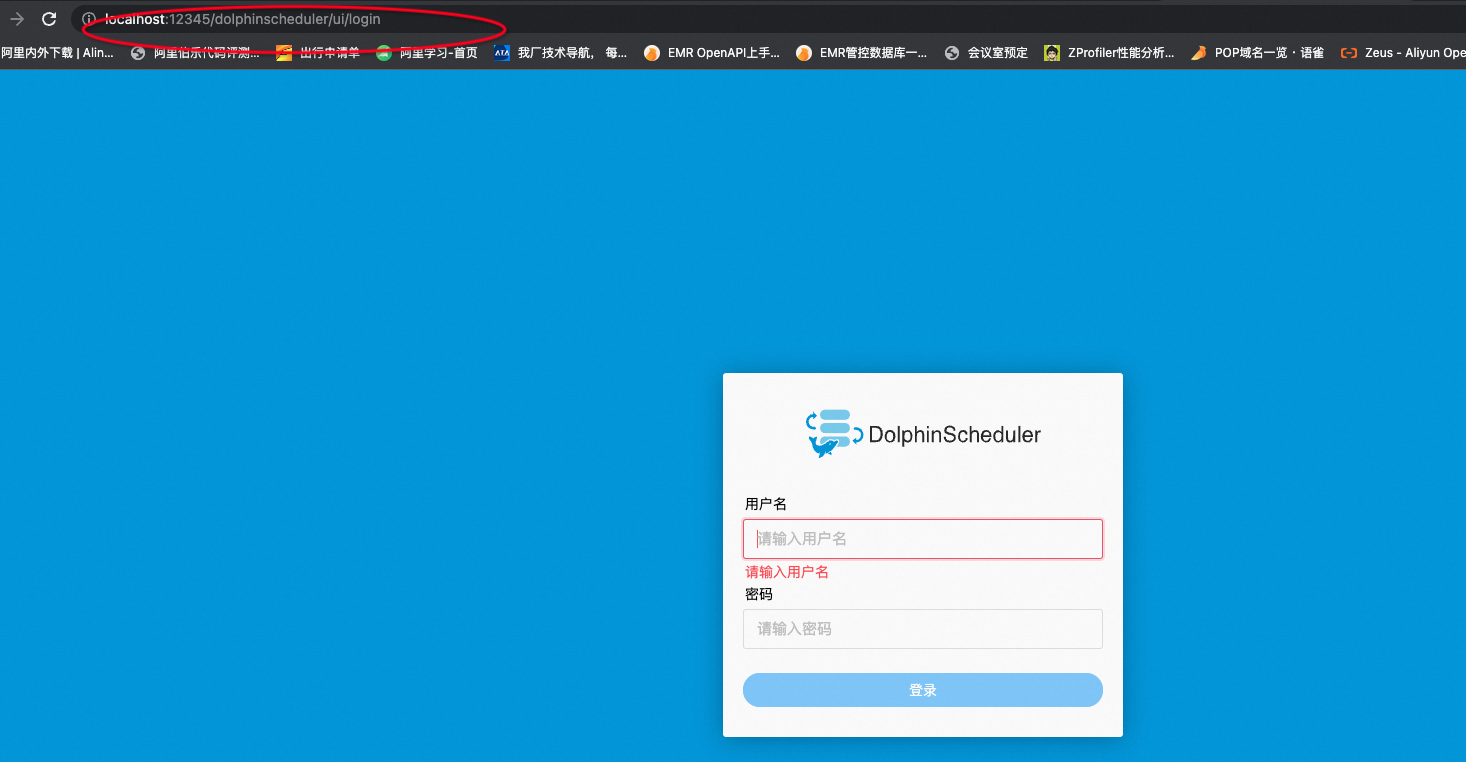
Task: Open the EMR管控数据库 bookmark
Action: pos(864,52)
